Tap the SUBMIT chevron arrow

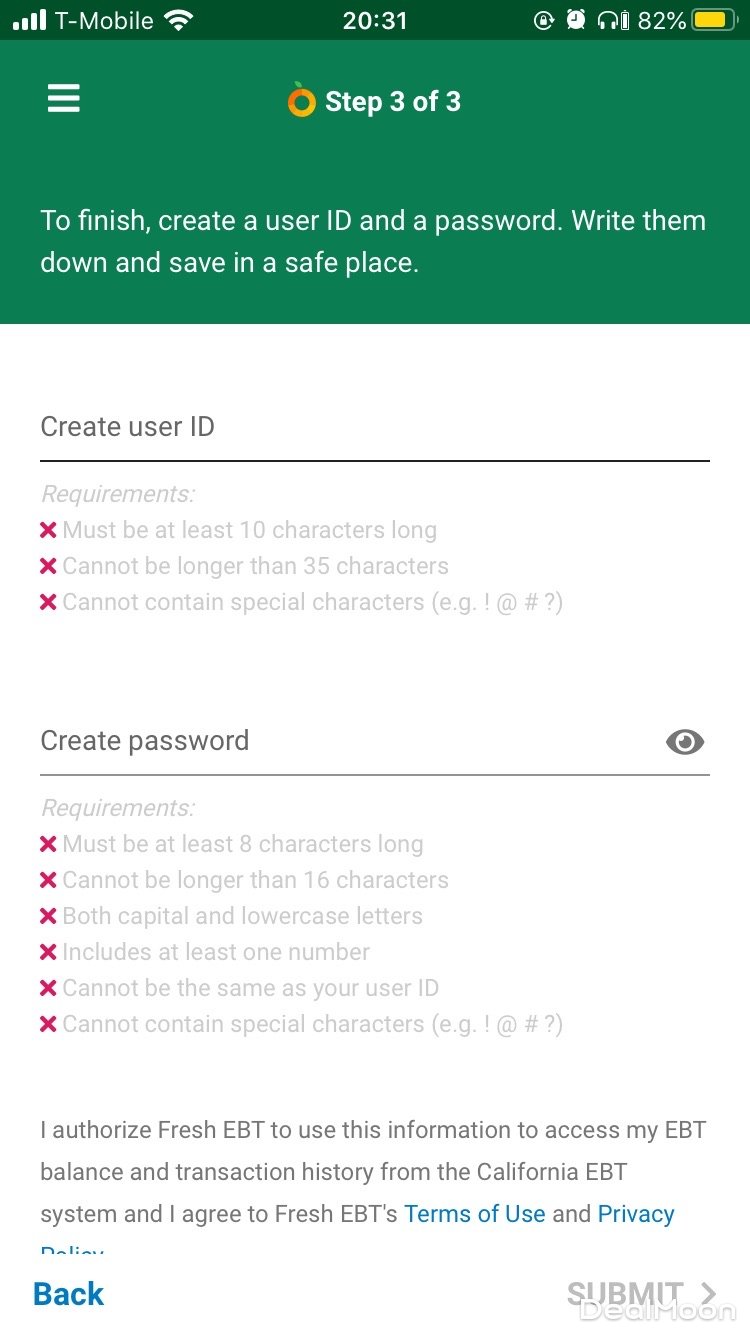click(709, 1294)
